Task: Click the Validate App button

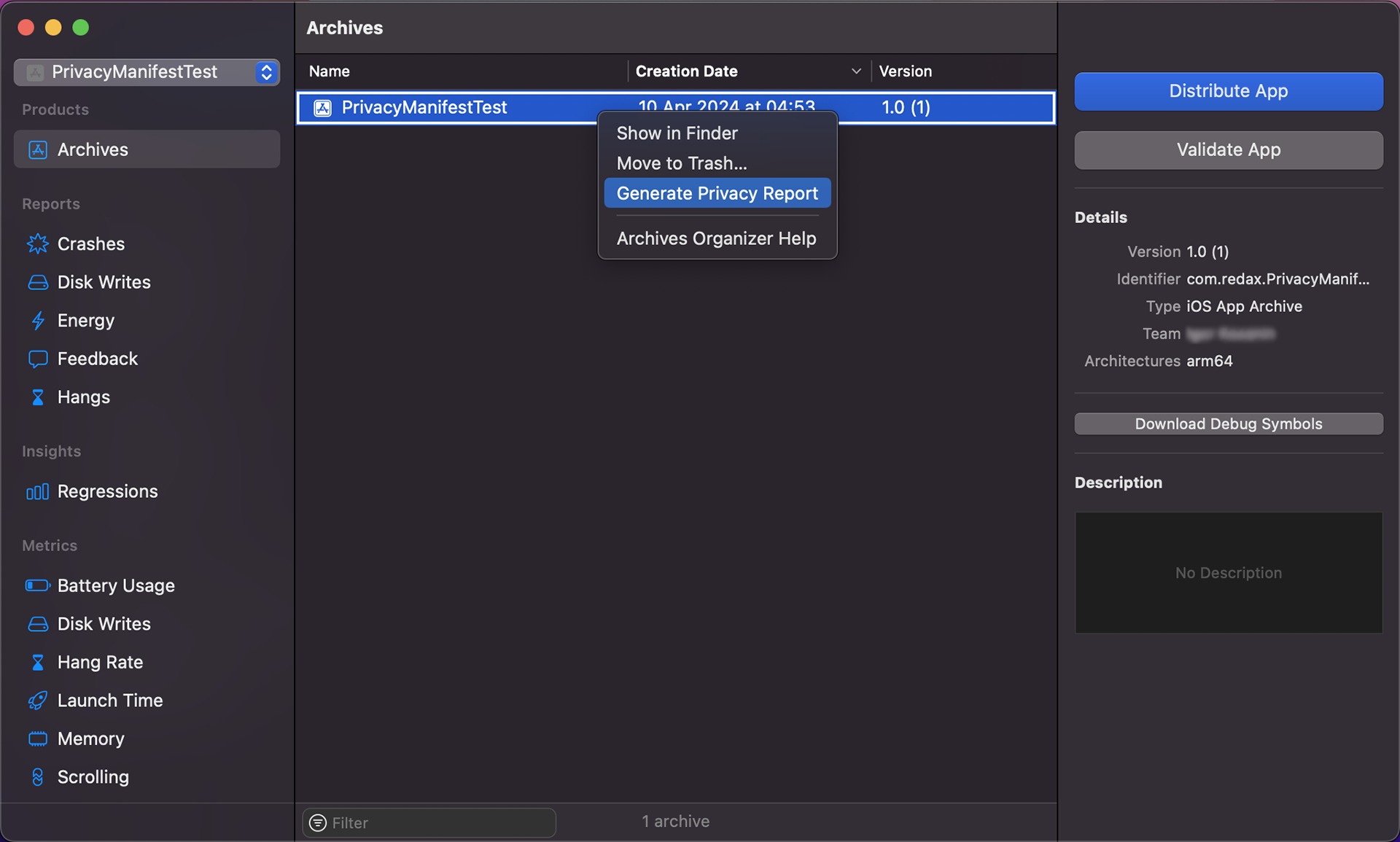Action: coord(1229,149)
